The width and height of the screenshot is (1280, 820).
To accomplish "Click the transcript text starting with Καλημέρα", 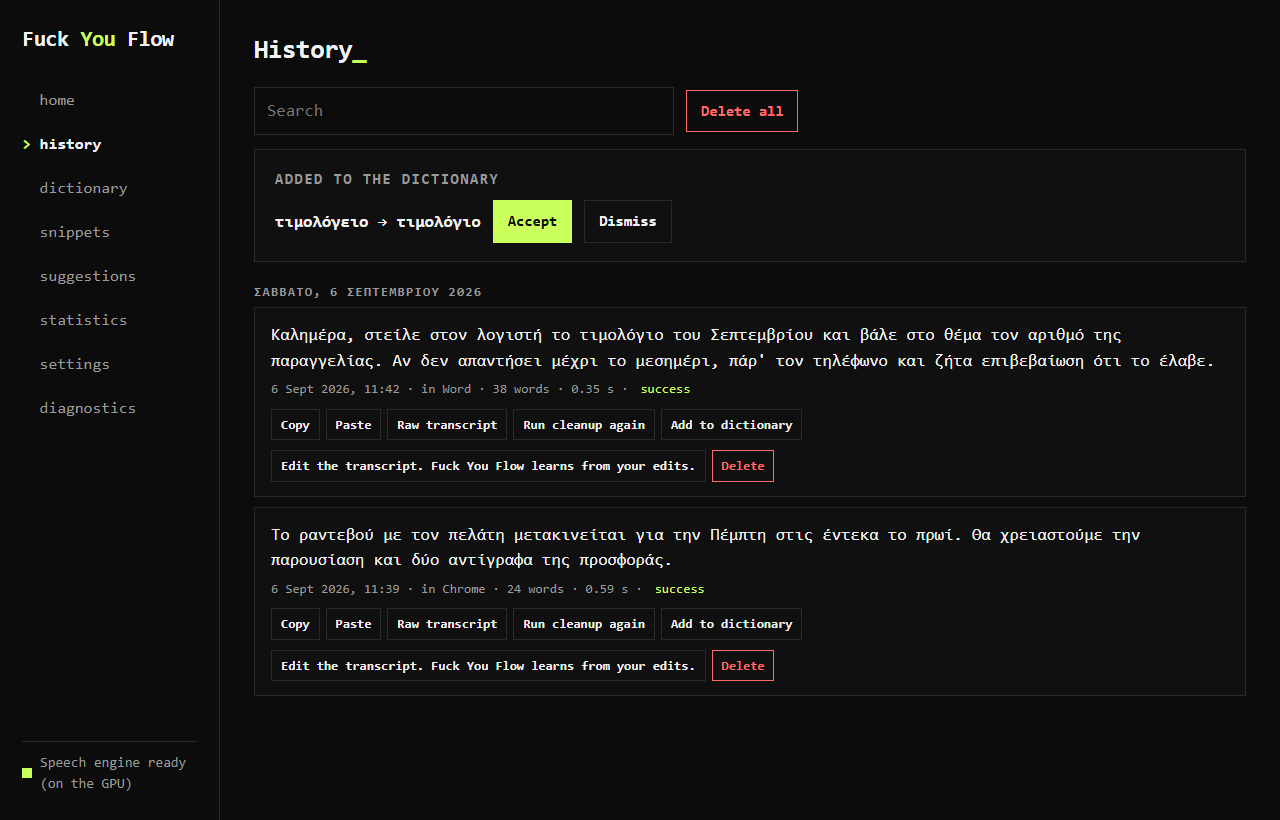I will 742,347.
